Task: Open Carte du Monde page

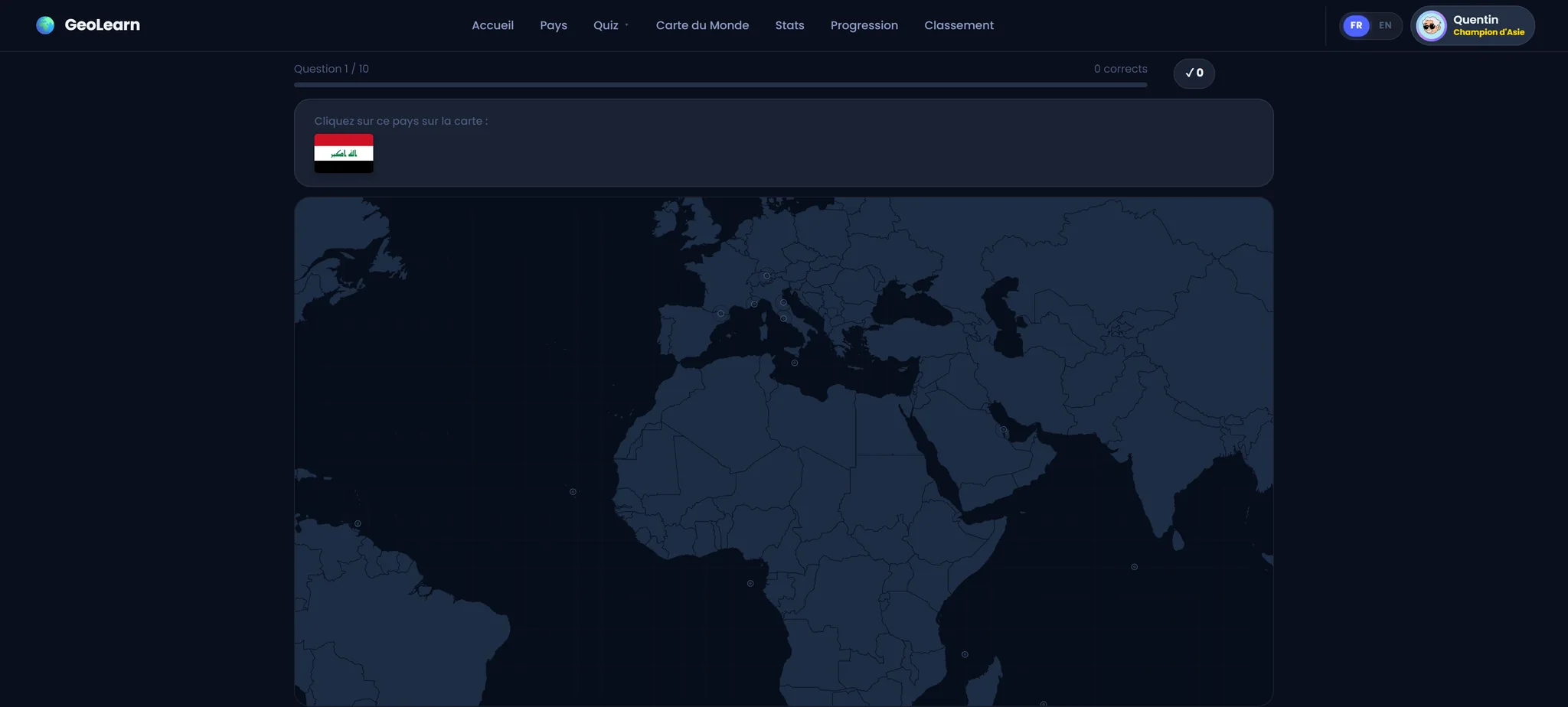Action: [x=702, y=25]
